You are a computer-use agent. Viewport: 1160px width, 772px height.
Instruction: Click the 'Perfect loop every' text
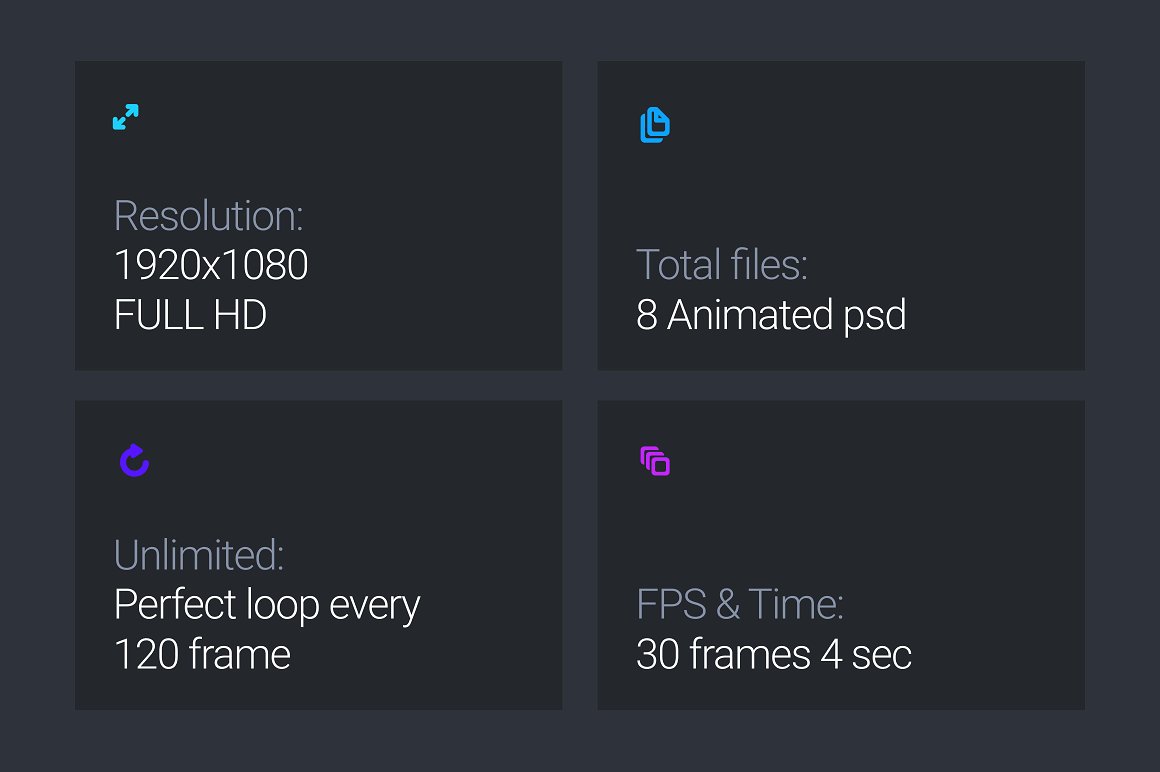267,605
